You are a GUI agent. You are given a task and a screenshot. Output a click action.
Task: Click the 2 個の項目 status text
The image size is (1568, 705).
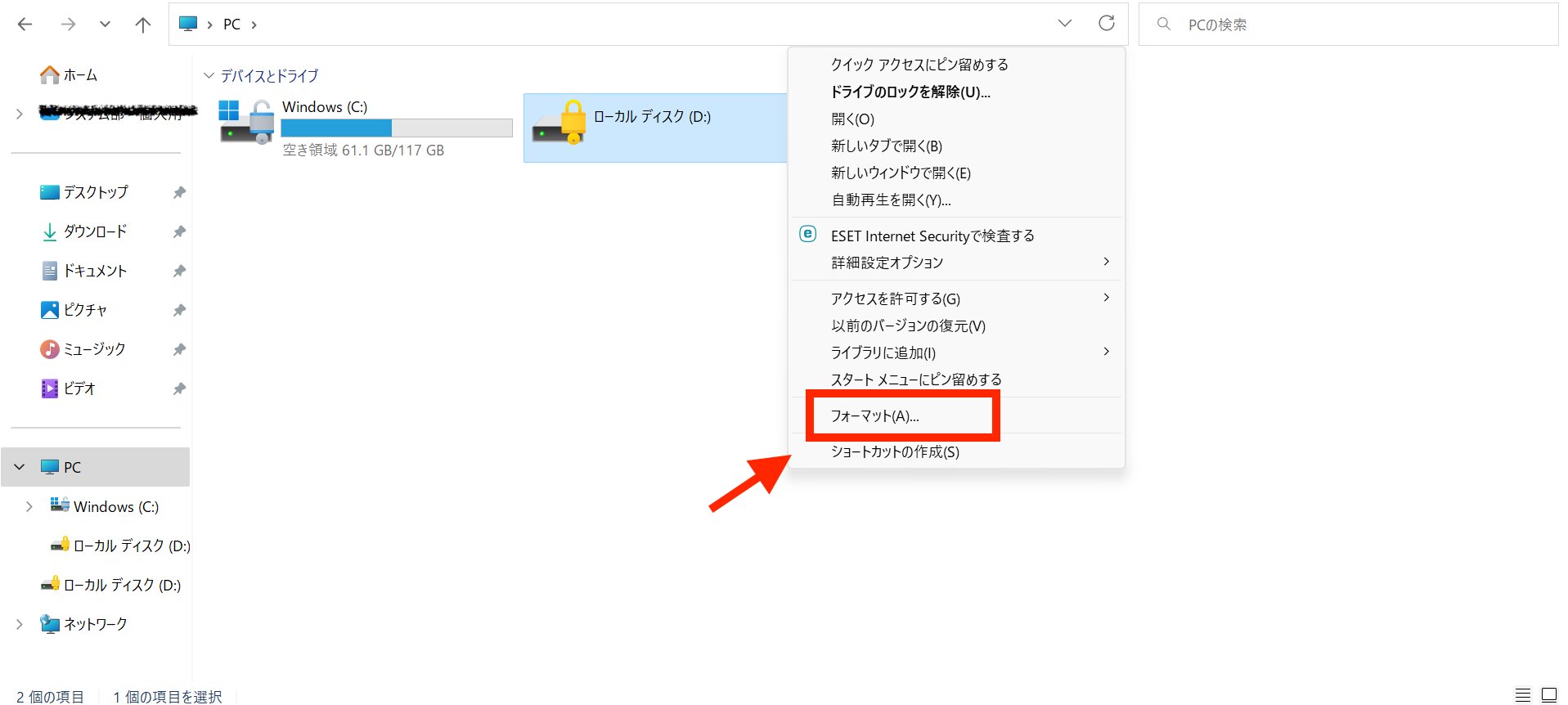[50, 697]
